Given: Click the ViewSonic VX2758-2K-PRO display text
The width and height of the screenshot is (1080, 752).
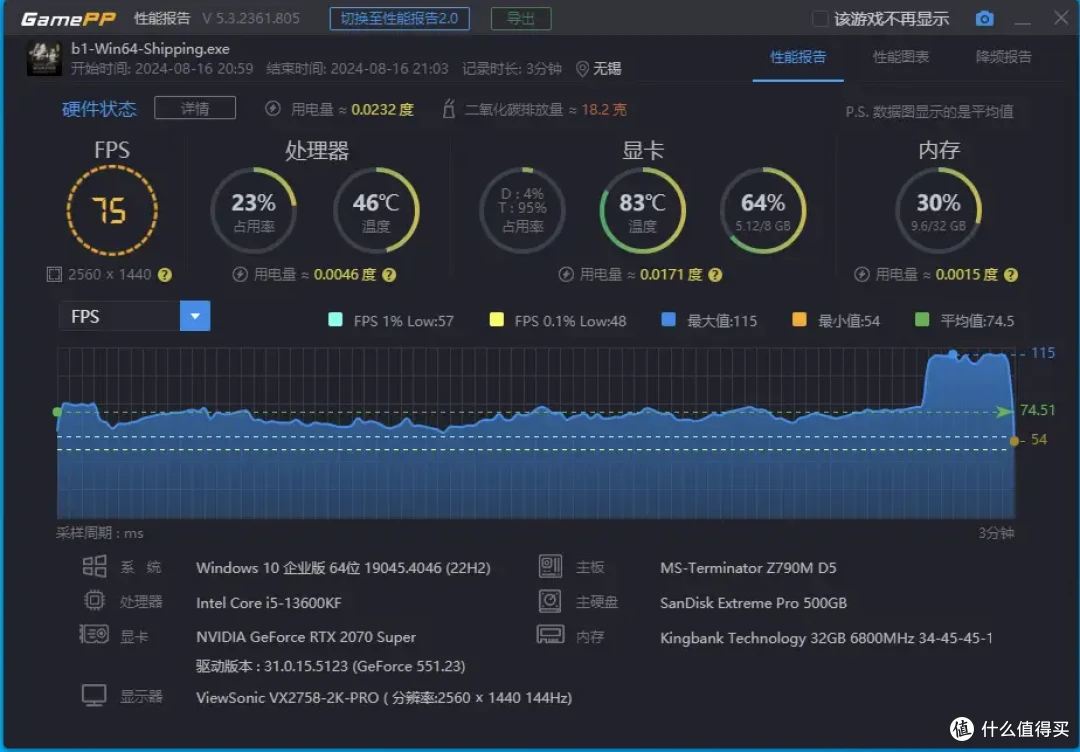Looking at the screenshot, I should click(384, 698).
